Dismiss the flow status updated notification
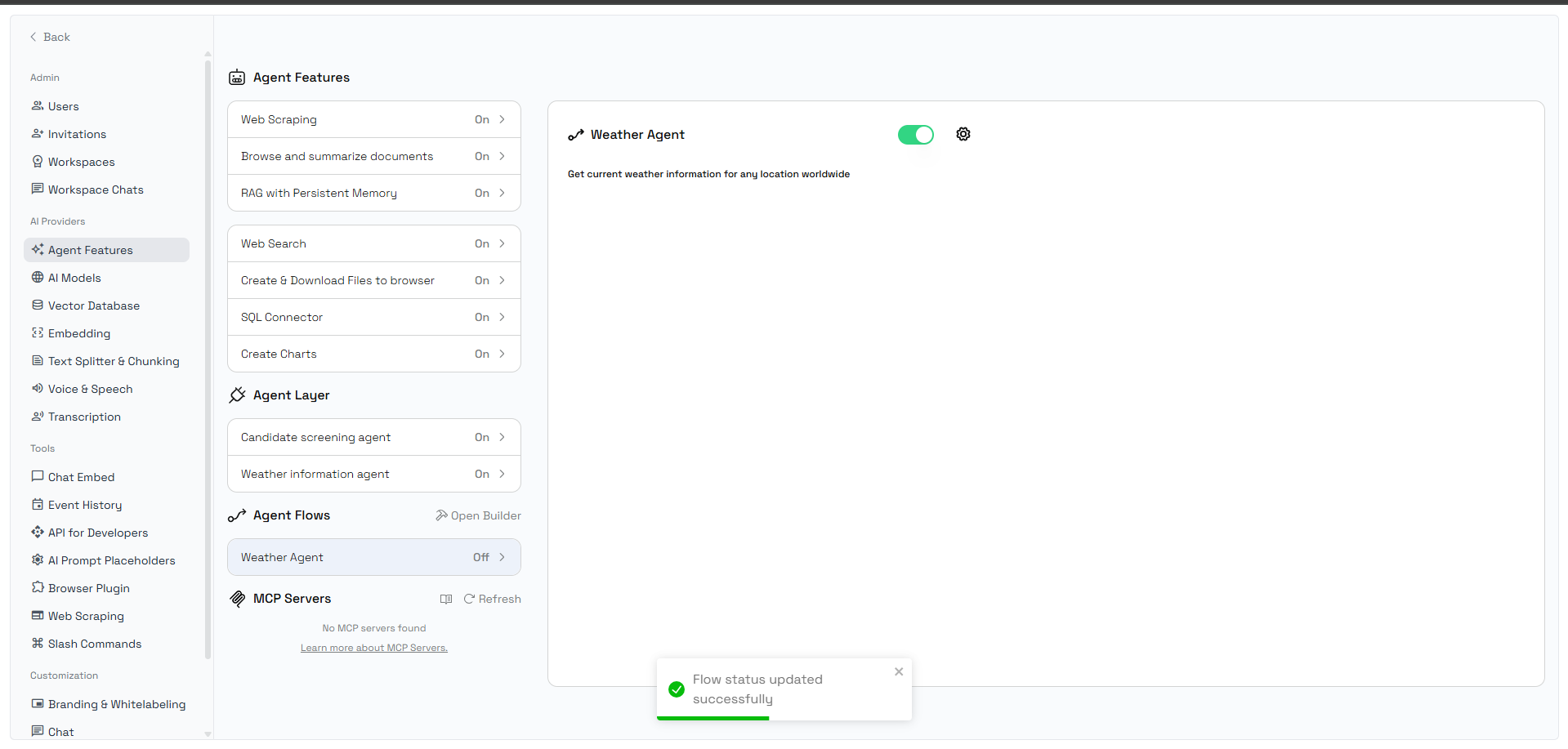The width and height of the screenshot is (1568, 749). pos(899,671)
